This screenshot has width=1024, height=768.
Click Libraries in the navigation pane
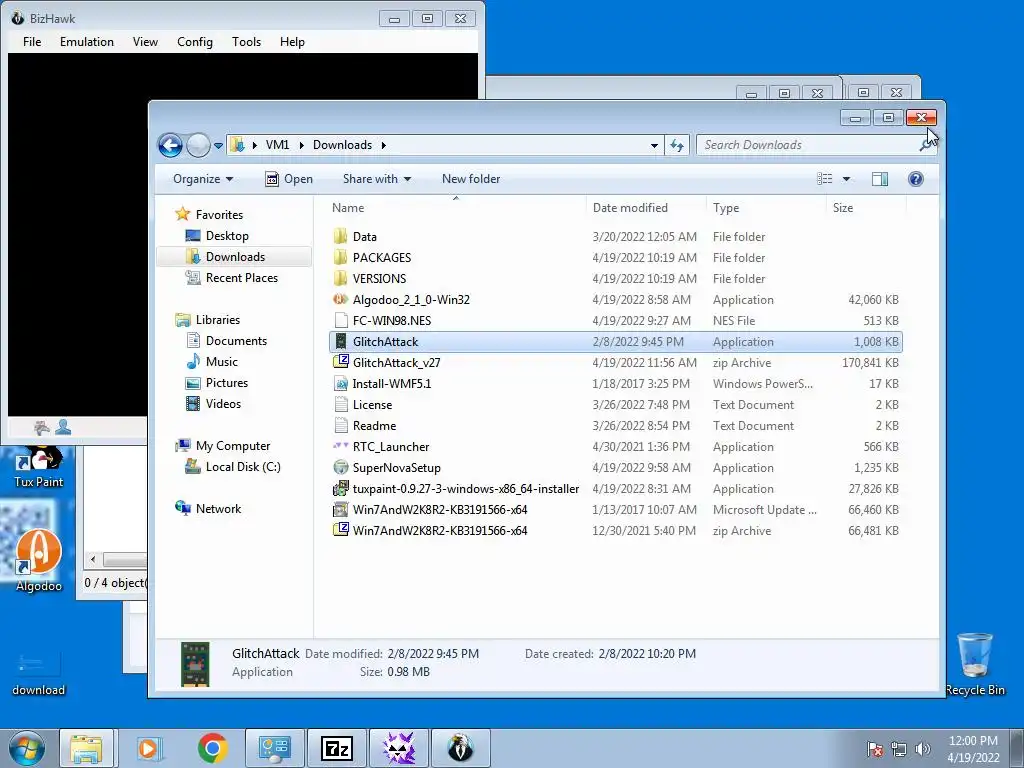[217, 319]
